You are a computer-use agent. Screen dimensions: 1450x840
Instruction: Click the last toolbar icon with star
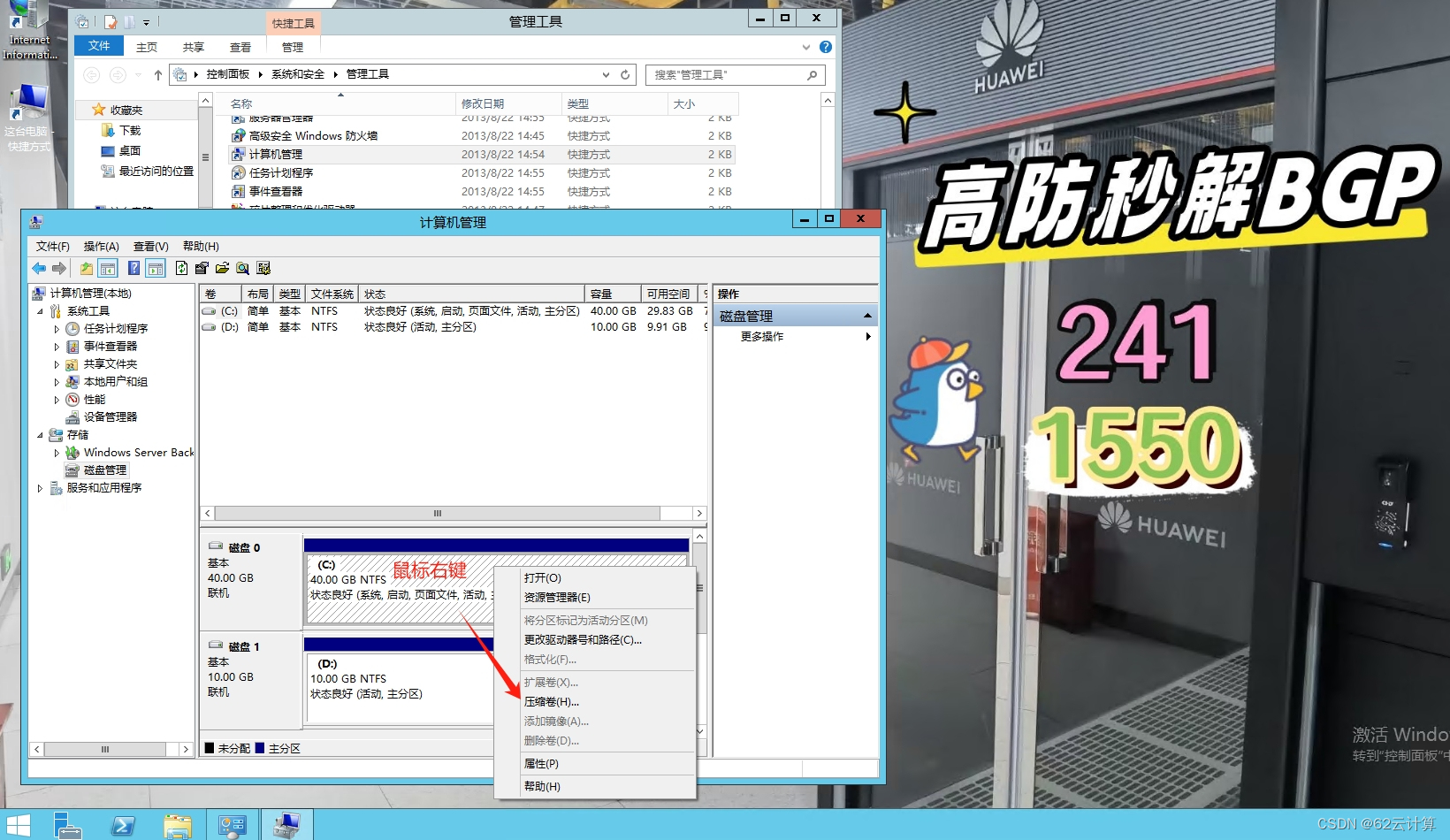click(x=263, y=268)
